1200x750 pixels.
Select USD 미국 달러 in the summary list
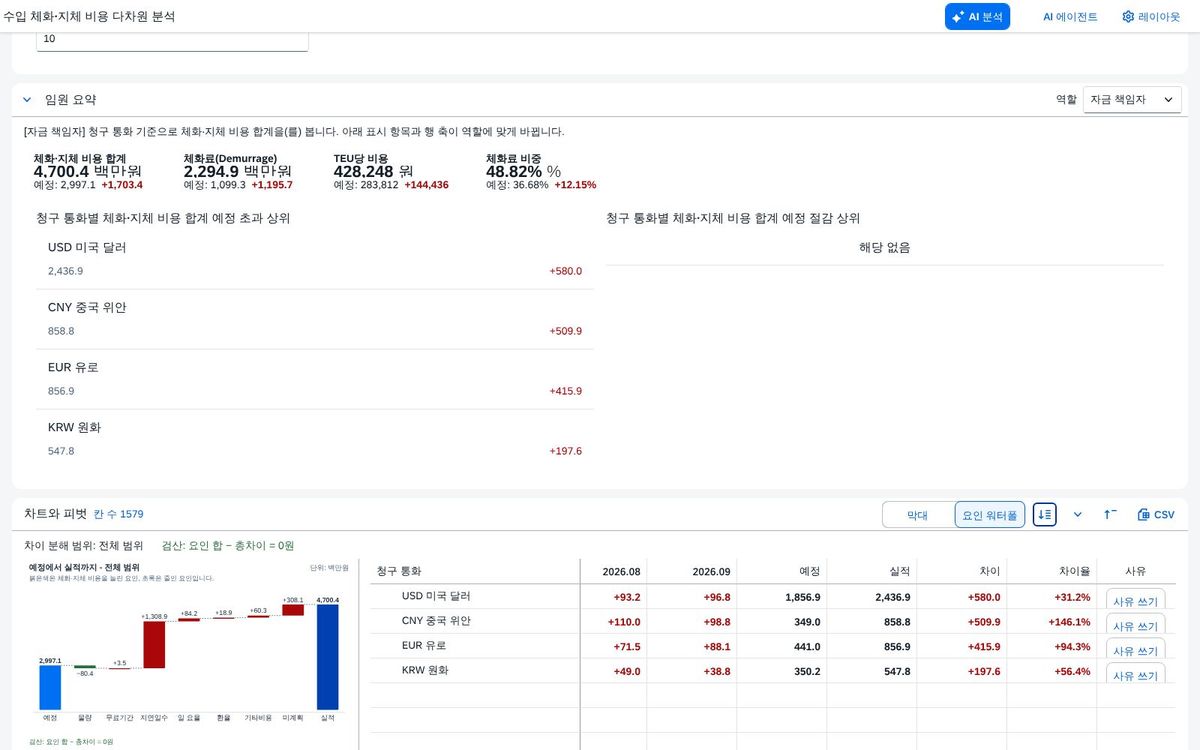[315, 259]
